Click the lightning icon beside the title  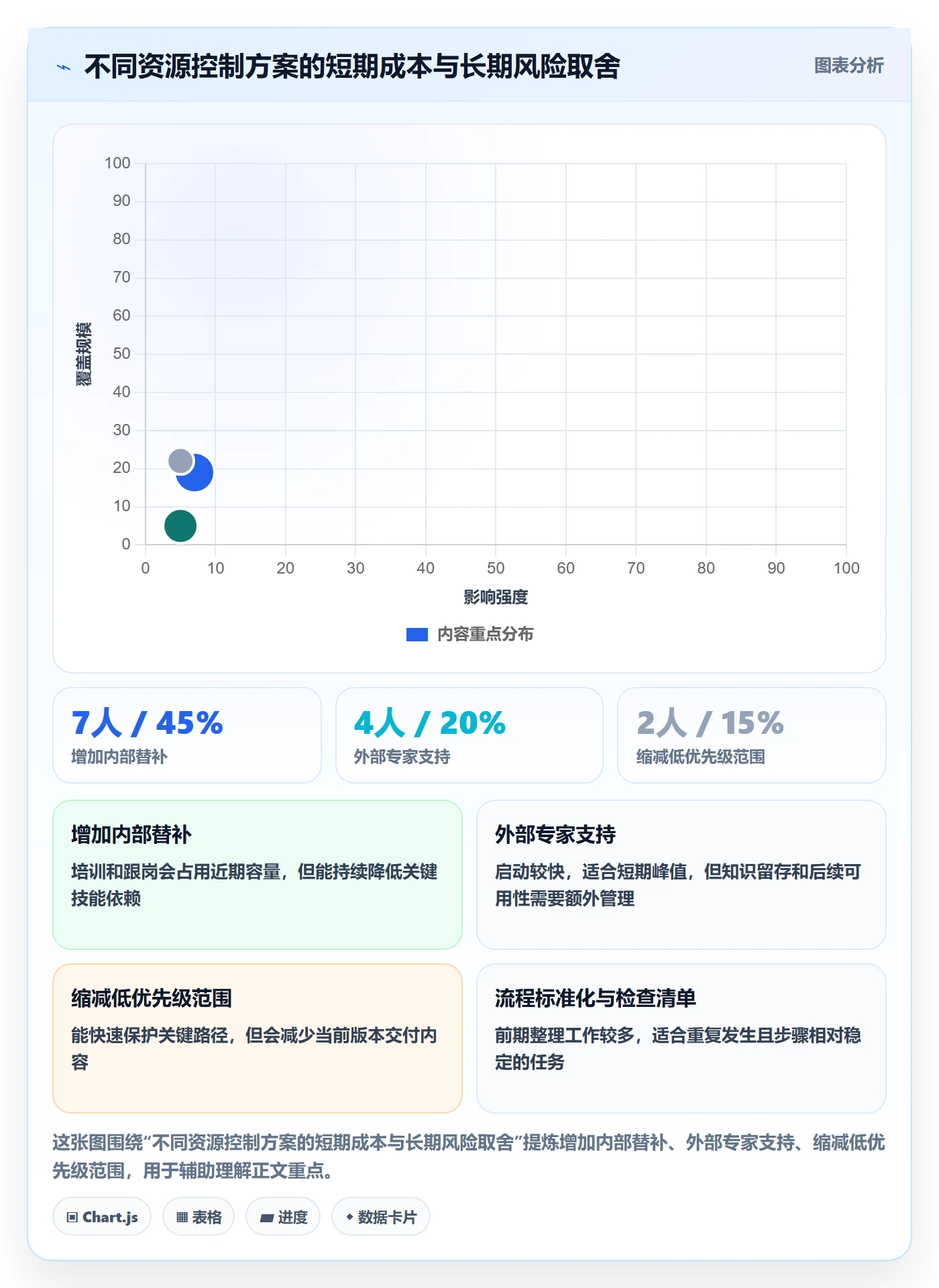click(64, 67)
